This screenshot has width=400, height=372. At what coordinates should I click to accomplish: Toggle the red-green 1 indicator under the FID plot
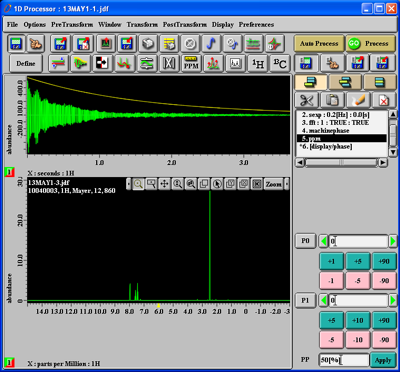coord(9,173)
